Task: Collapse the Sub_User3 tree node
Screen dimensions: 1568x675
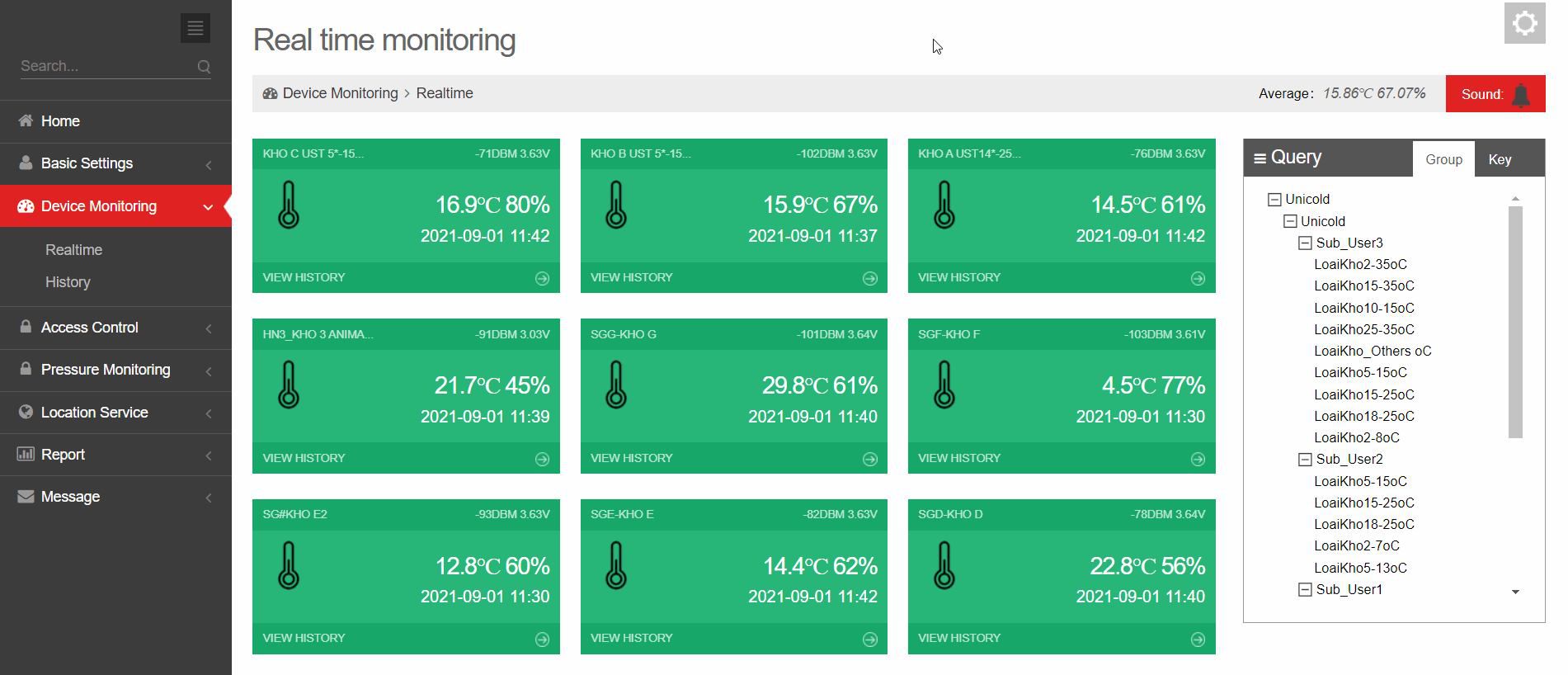Action: tap(1305, 243)
